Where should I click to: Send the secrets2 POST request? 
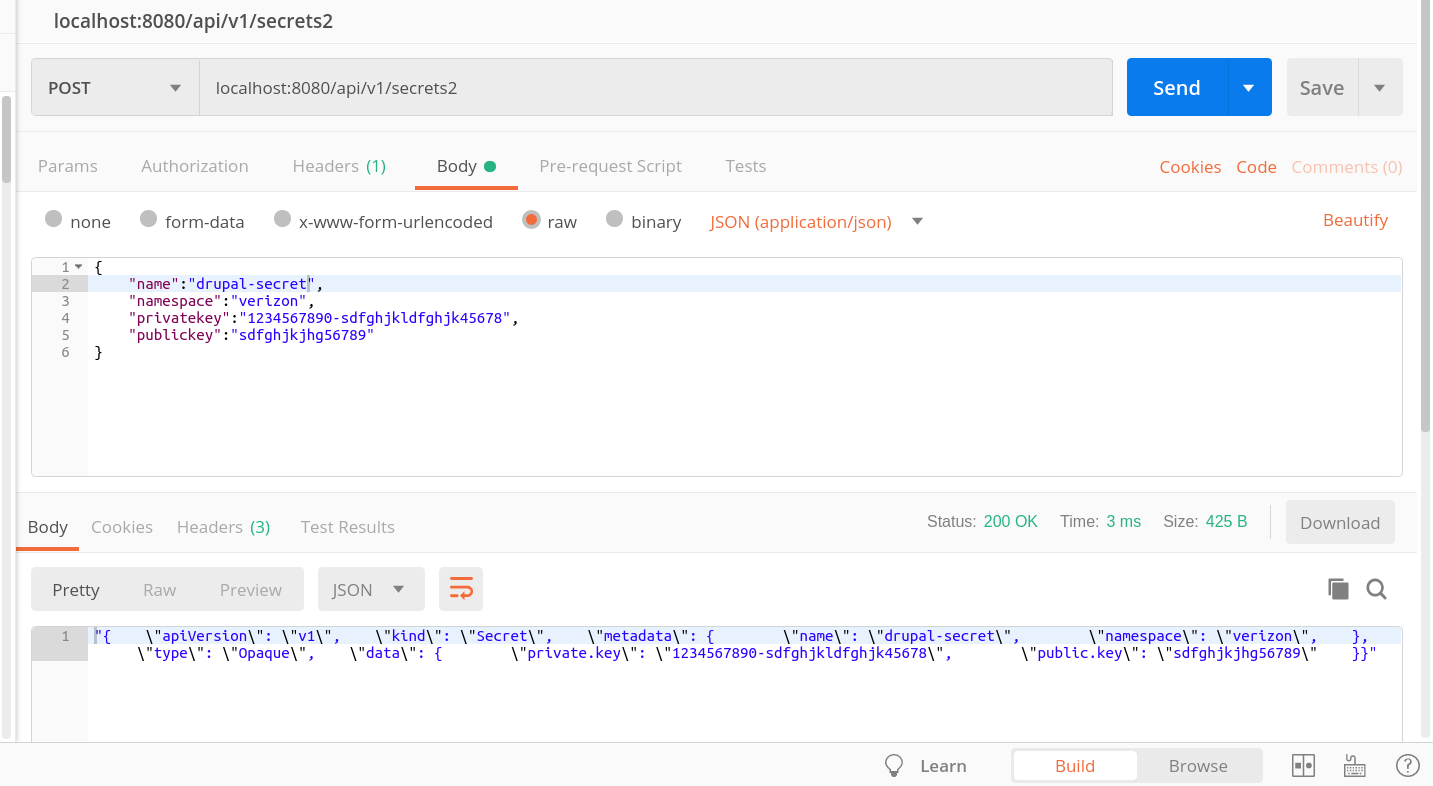coord(1176,87)
